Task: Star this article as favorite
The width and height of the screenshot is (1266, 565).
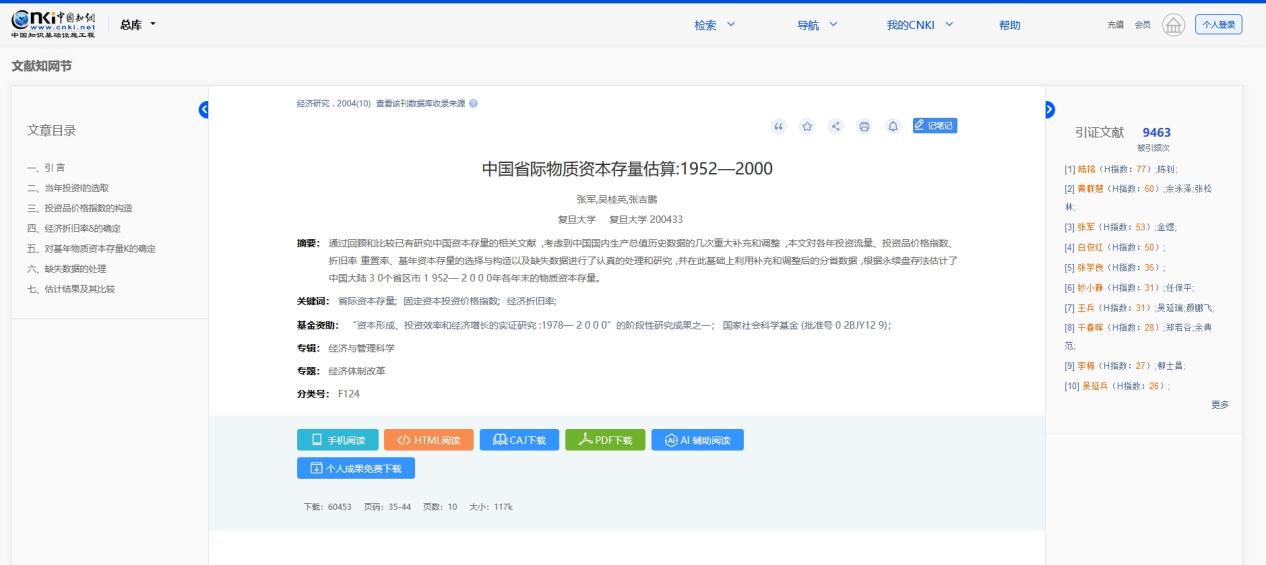Action: tap(807, 126)
